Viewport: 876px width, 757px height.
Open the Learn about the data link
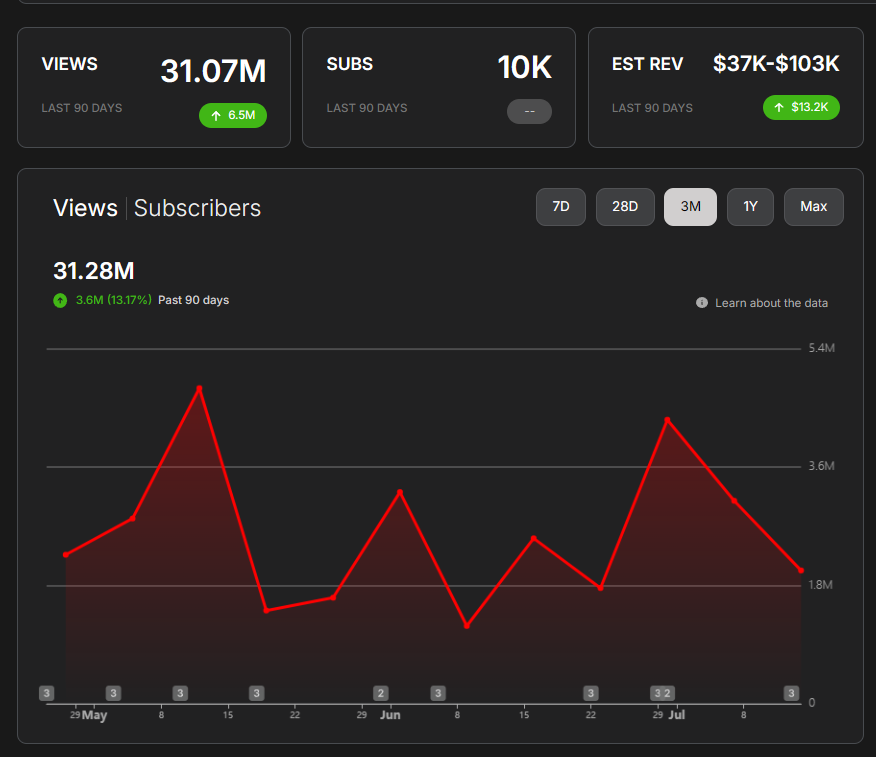[x=772, y=303]
